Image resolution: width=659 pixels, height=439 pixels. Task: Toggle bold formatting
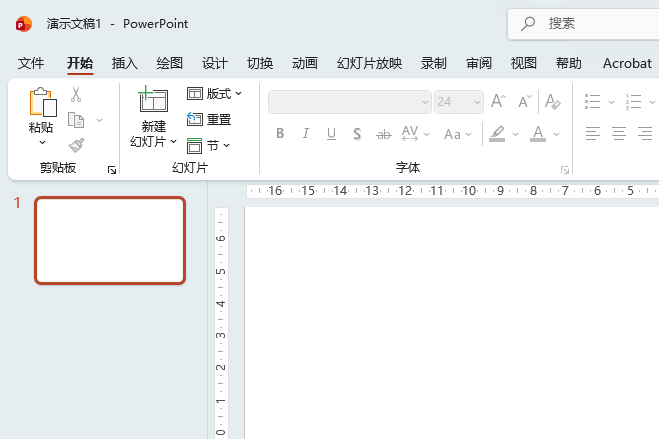click(280, 134)
